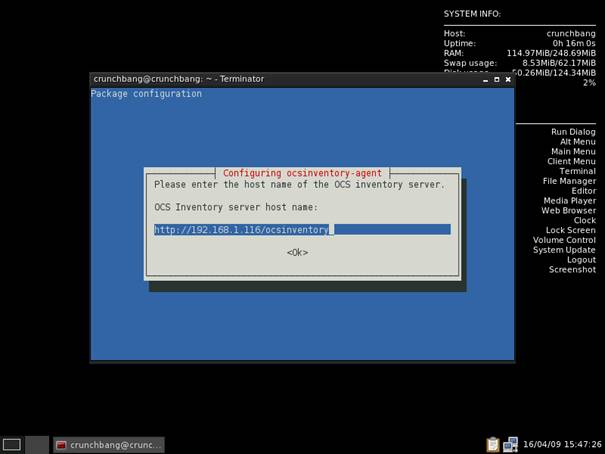Click 'OCS Inventory server host name:' label

coord(236,207)
